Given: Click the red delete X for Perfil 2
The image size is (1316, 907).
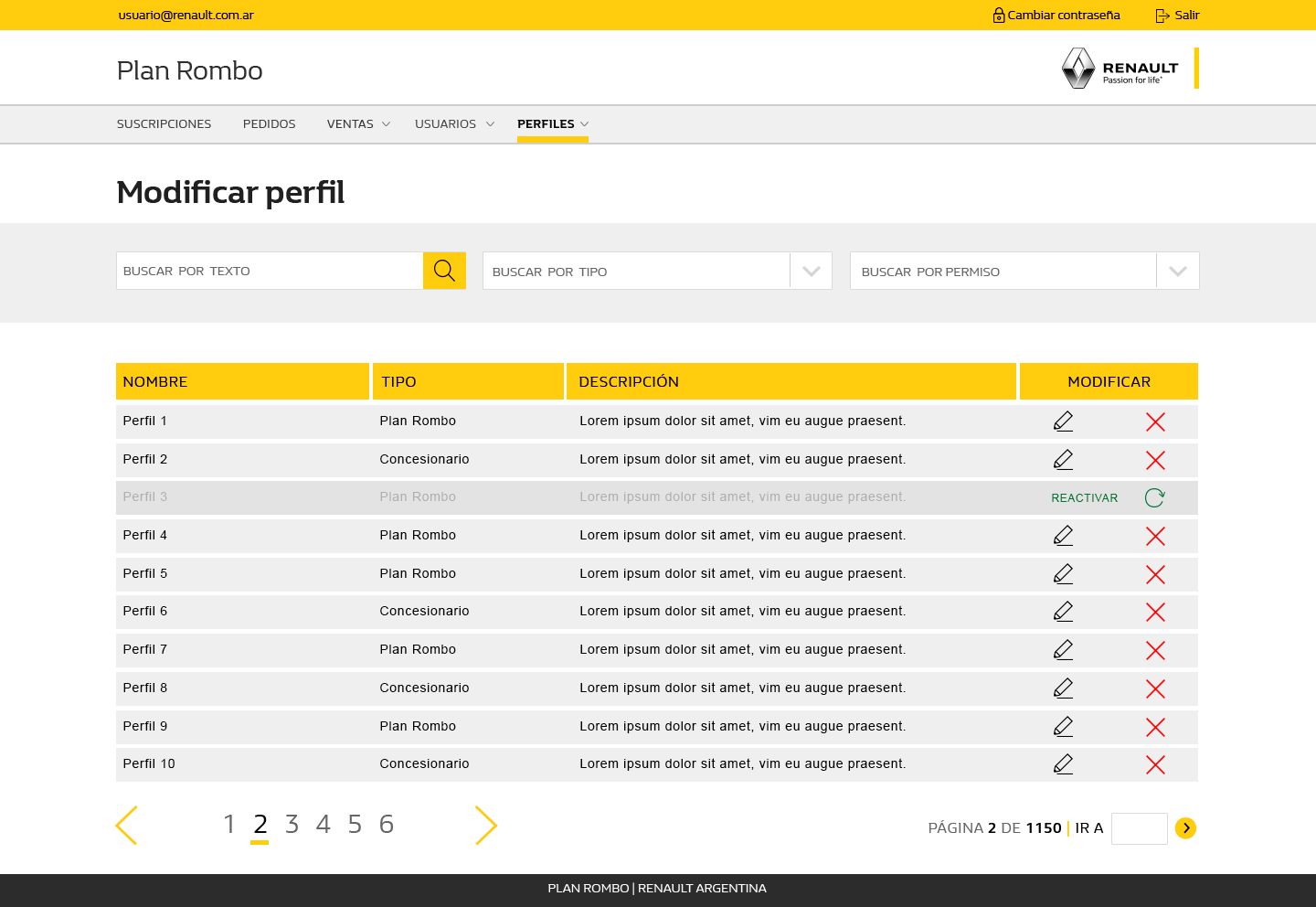Looking at the screenshot, I should click(x=1155, y=460).
